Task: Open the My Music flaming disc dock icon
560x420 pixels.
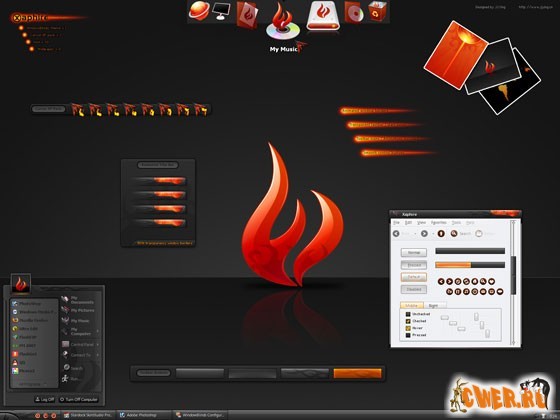Action: 282,22
